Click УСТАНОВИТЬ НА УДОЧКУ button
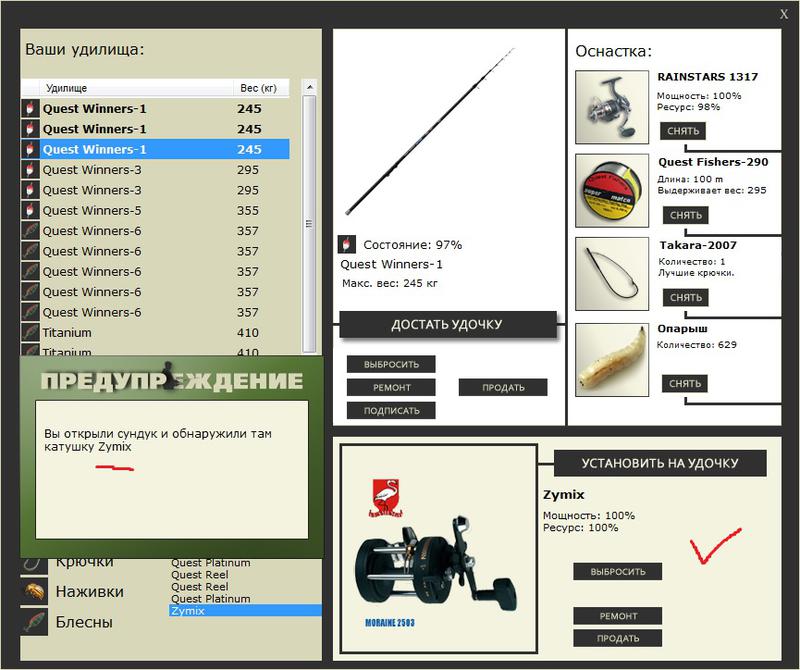Viewport: 800px width, 670px height. click(660, 463)
